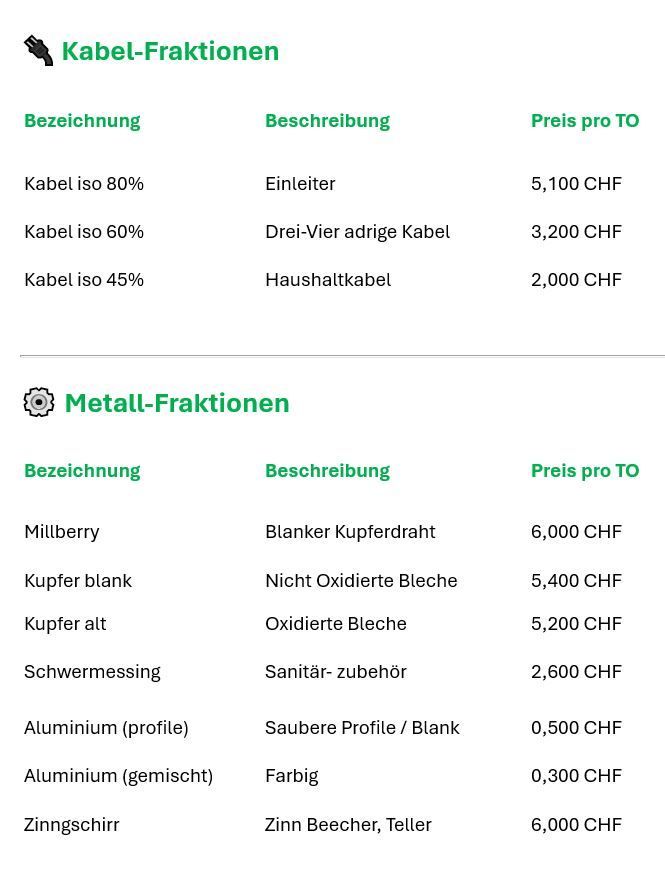
Task: Click the Beschreibung header in the Kabel table
Action: click(x=327, y=121)
